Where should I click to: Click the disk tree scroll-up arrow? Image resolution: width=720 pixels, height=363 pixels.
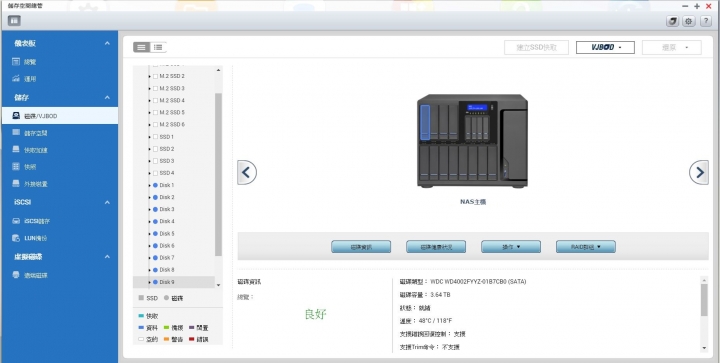218,70
